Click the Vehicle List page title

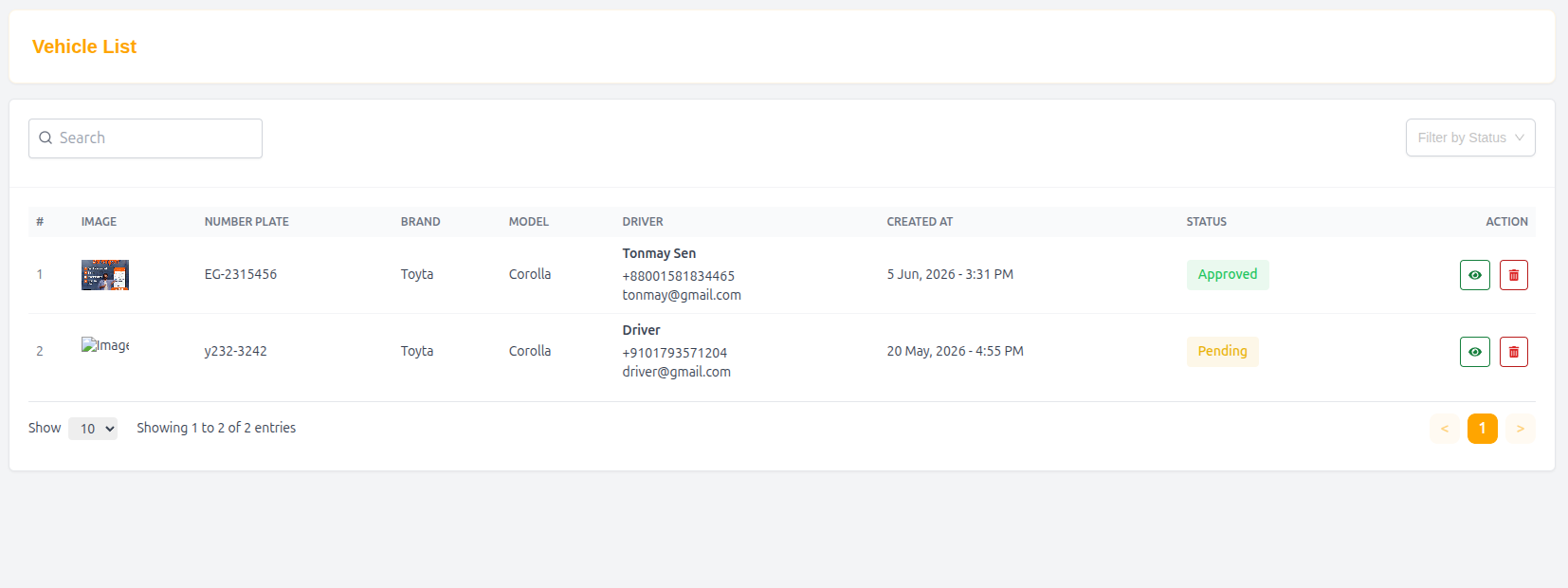pyautogui.click(x=84, y=46)
